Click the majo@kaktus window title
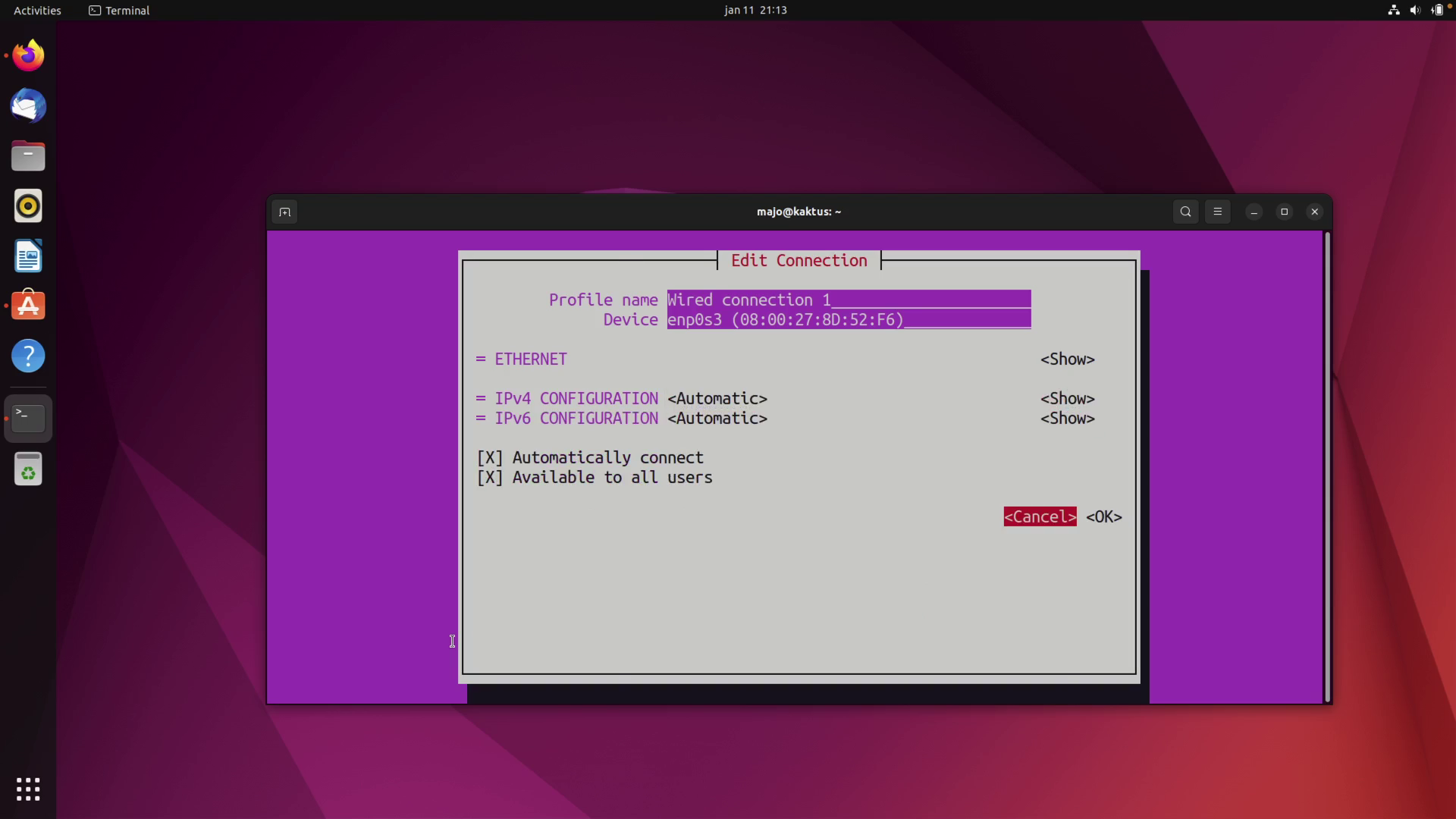Image resolution: width=1456 pixels, height=819 pixels. pyautogui.click(x=799, y=212)
